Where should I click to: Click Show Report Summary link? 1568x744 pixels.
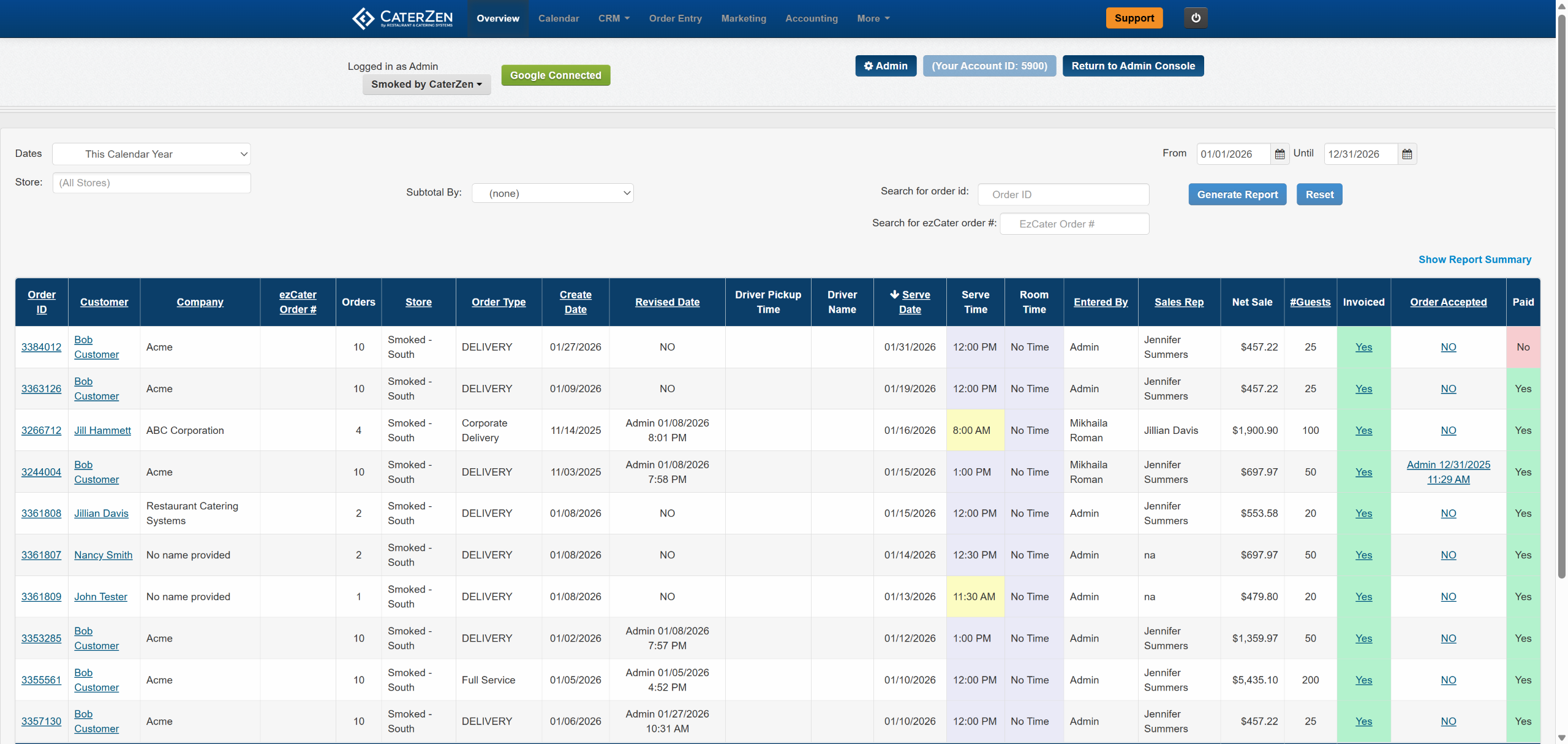tap(1474, 259)
